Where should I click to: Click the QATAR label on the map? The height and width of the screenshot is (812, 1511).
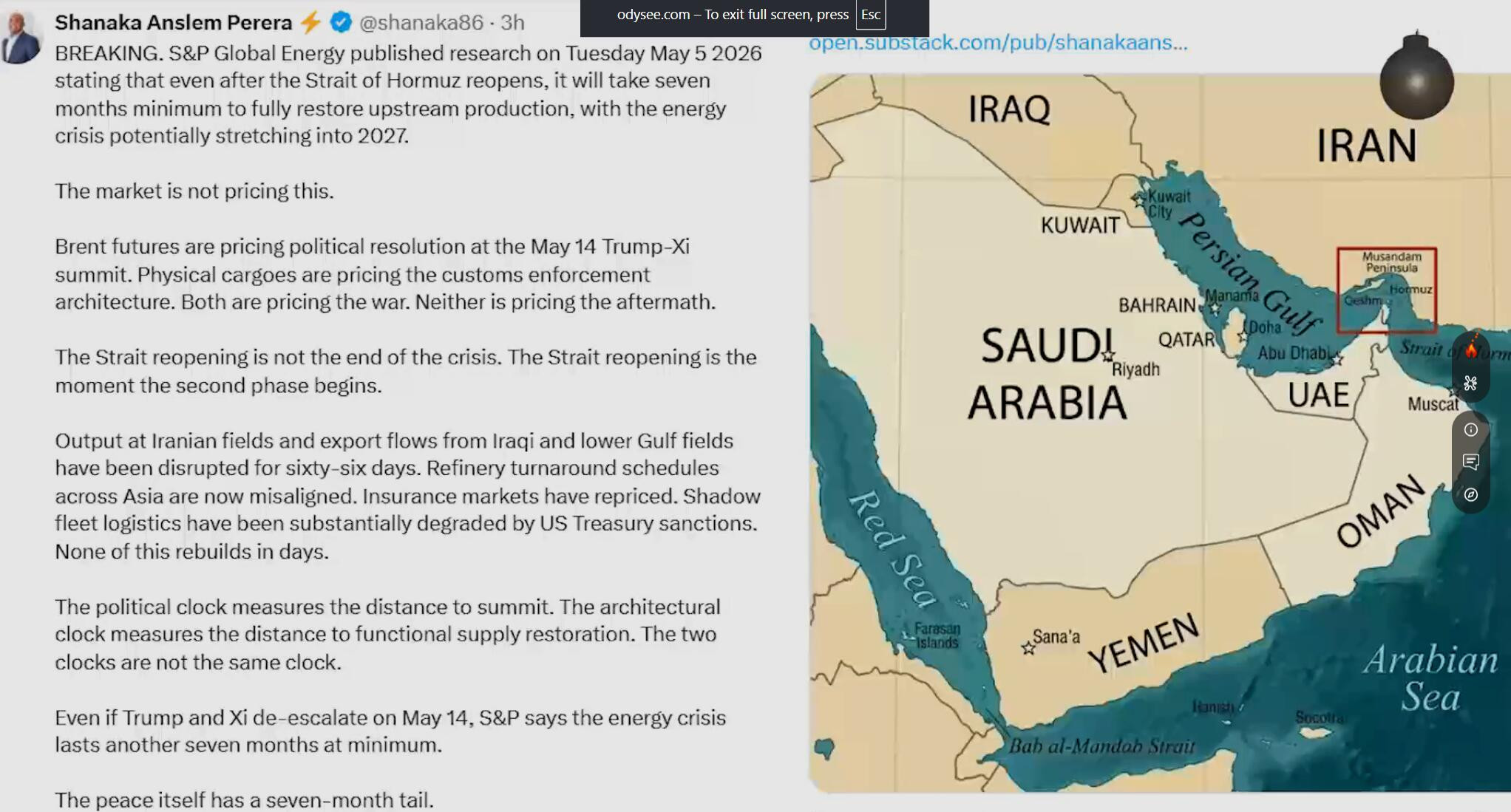coord(1186,339)
